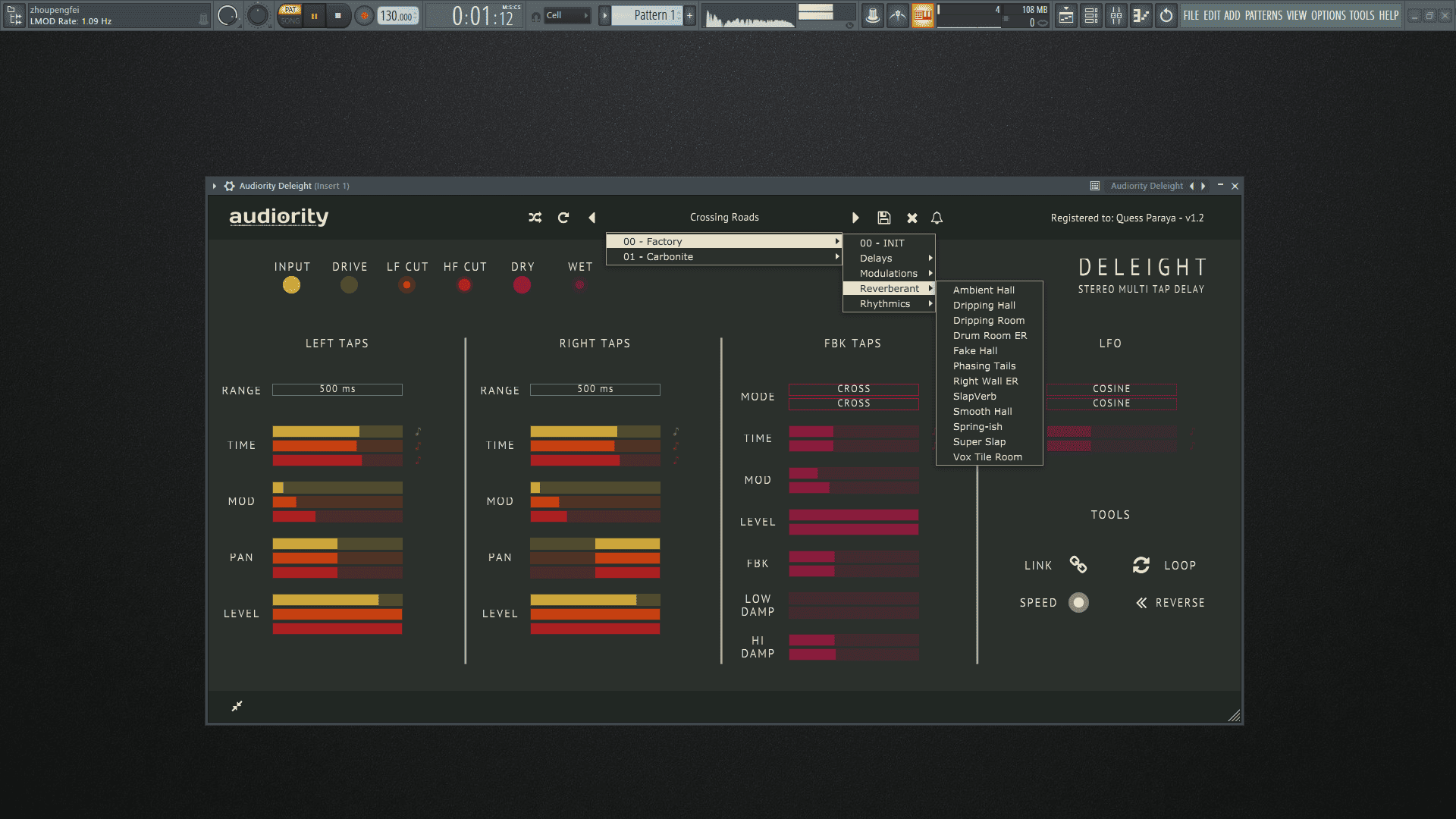The width and height of the screenshot is (1456, 819).
Task: Click the INPUT knob
Action: [x=291, y=285]
